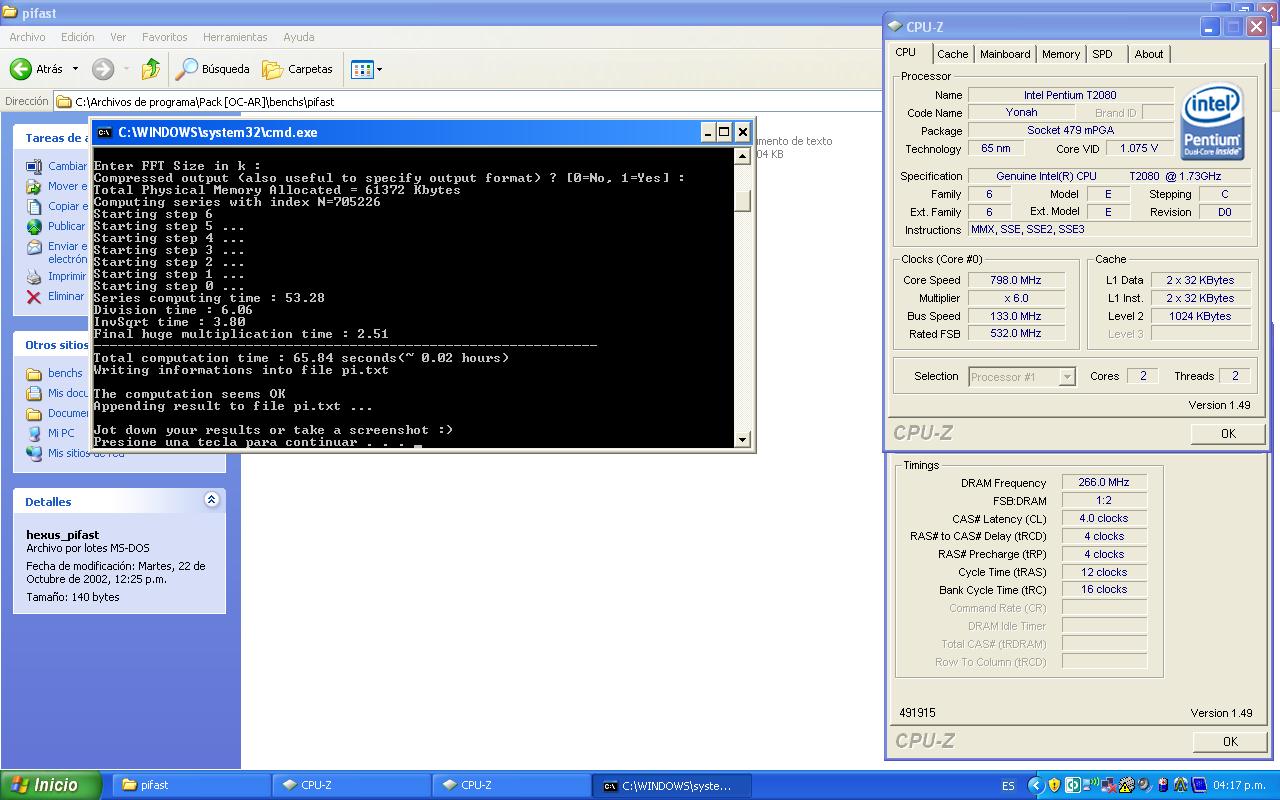Open the Herramientas menu
This screenshot has width=1280, height=800.
click(235, 37)
